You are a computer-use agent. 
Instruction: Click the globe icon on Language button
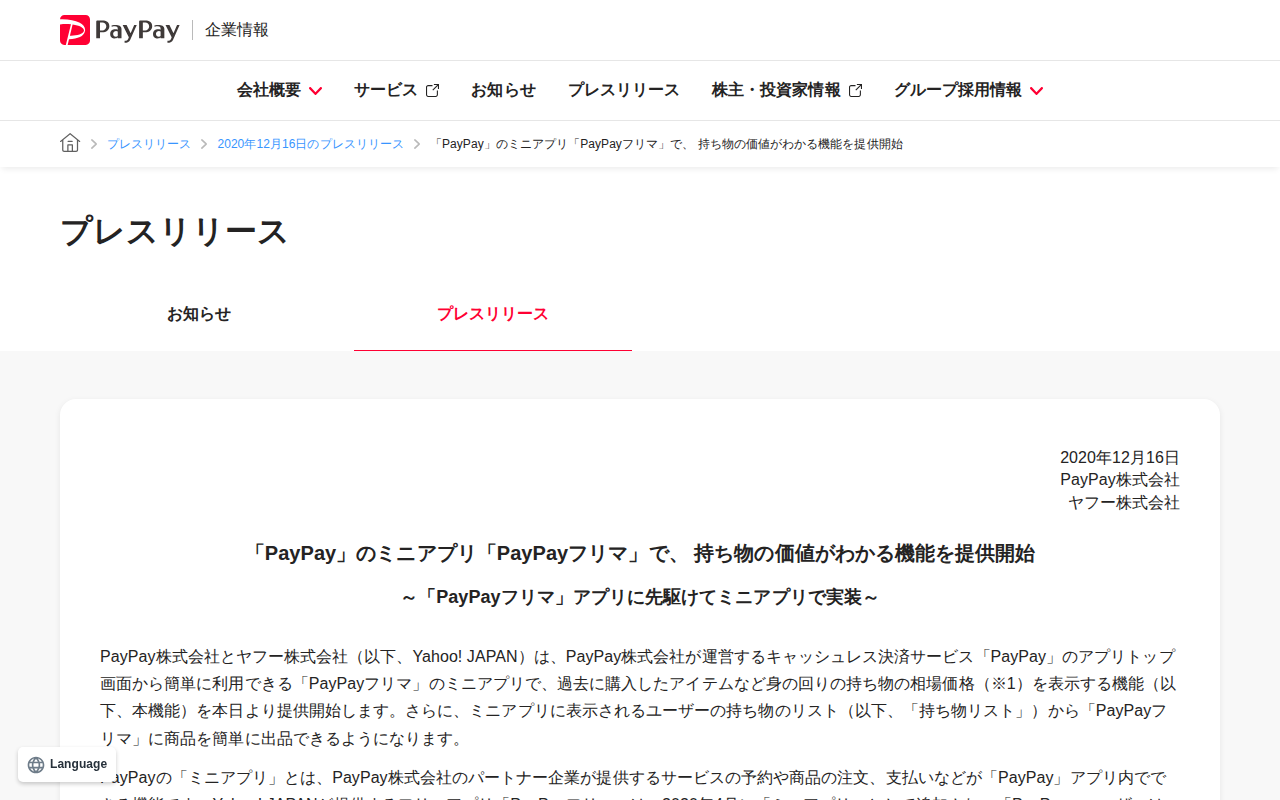(36, 765)
